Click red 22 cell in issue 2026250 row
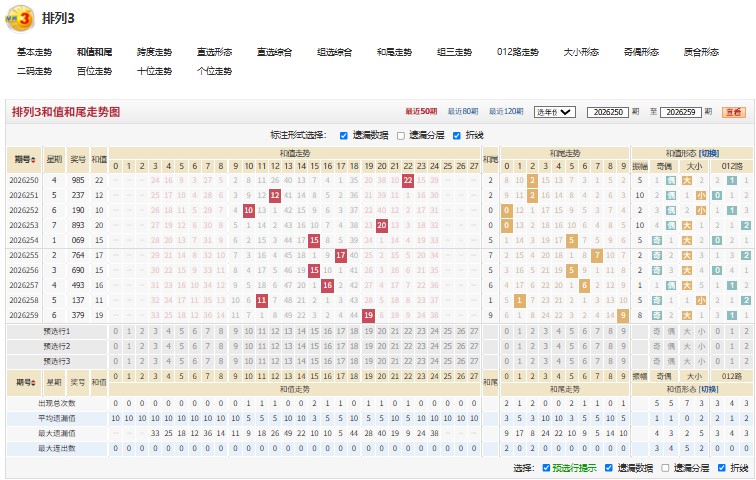Viewport: 756px width, 480px height. tap(408, 180)
